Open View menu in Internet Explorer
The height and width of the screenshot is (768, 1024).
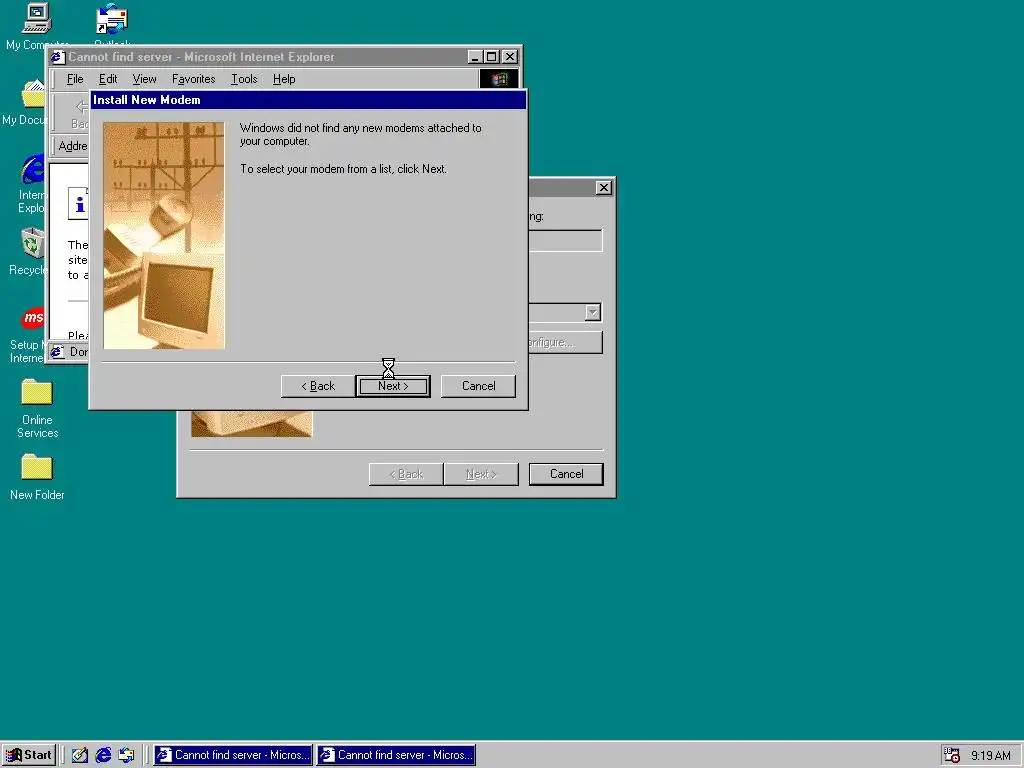(x=144, y=79)
